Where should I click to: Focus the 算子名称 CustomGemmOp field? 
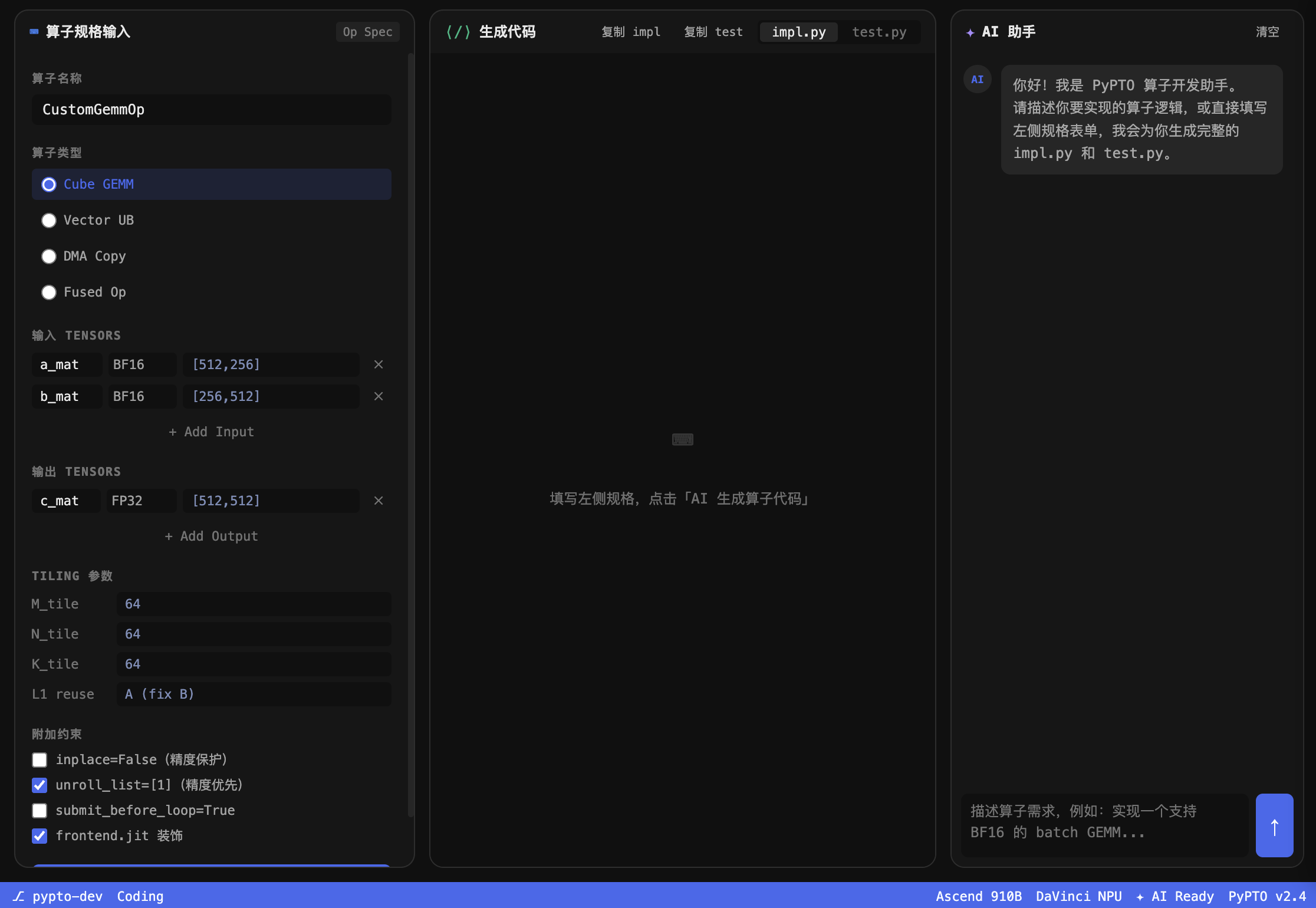[x=211, y=109]
